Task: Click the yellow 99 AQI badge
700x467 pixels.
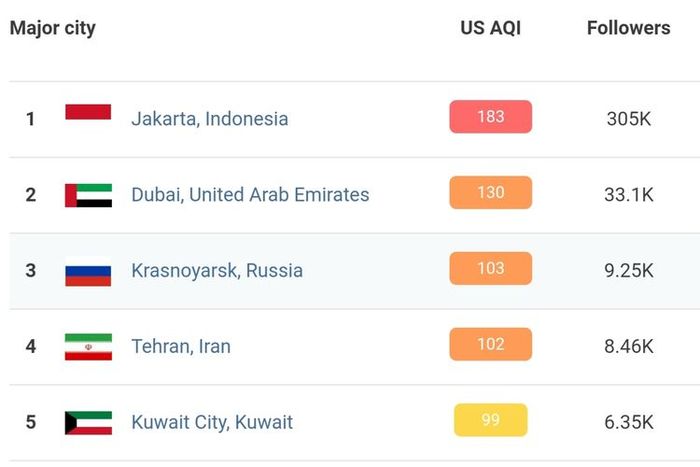Action: 491,420
